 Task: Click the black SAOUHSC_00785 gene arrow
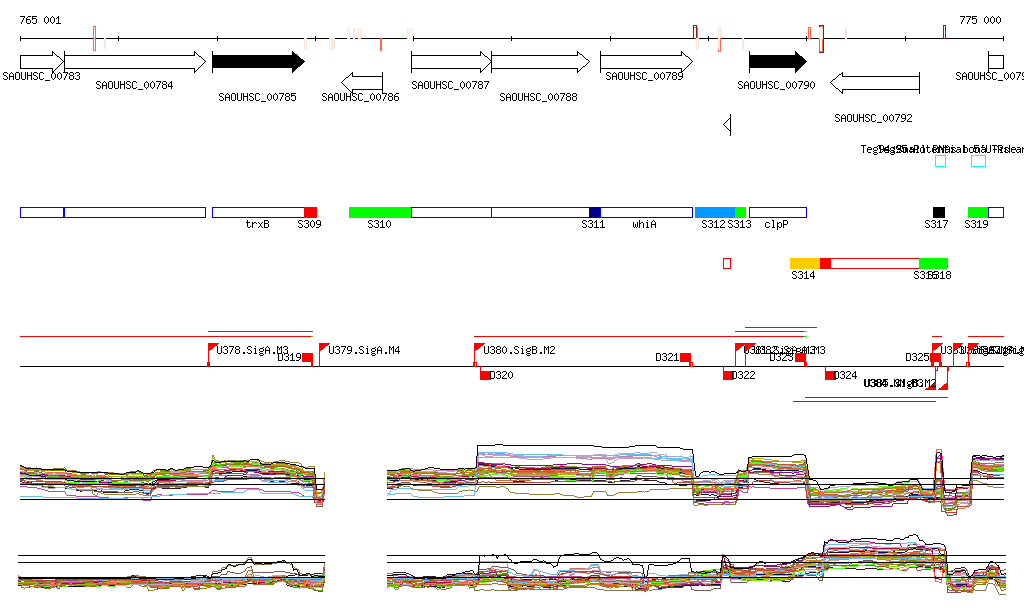pyautogui.click(x=259, y=62)
